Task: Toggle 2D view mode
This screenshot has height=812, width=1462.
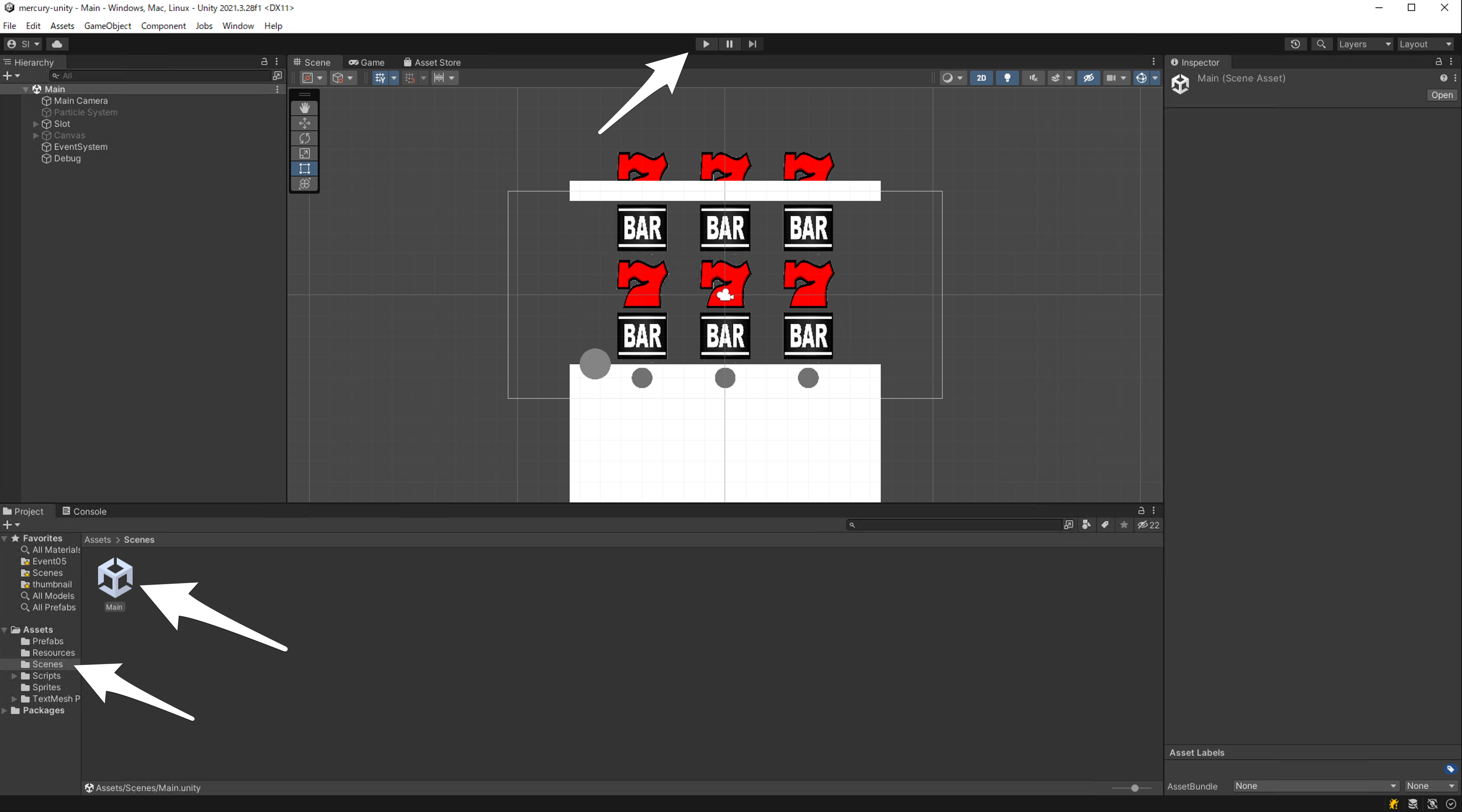Action: point(981,78)
